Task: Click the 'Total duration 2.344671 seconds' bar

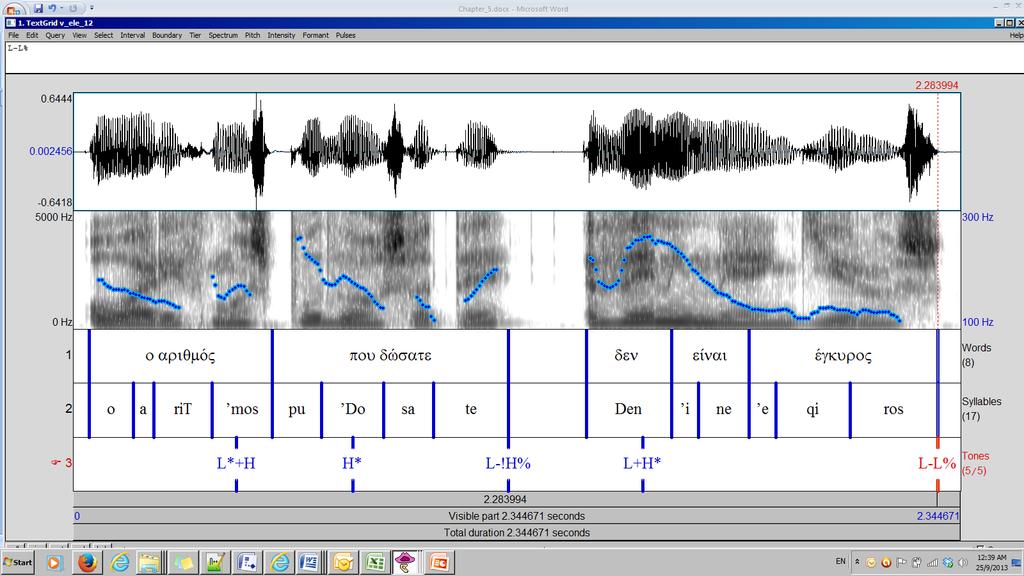Action: click(517, 533)
